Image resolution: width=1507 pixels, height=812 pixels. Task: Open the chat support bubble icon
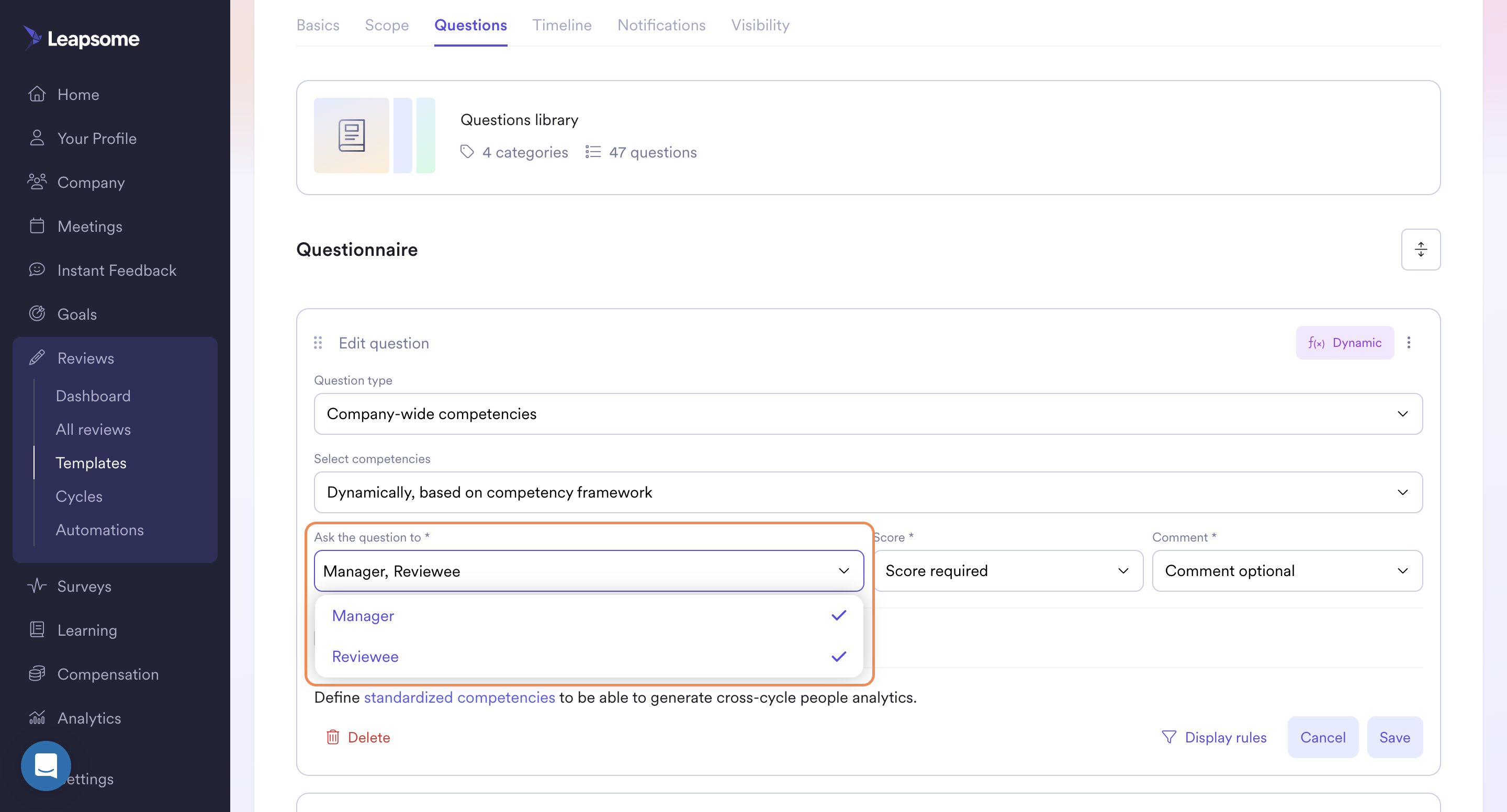pyautogui.click(x=46, y=765)
